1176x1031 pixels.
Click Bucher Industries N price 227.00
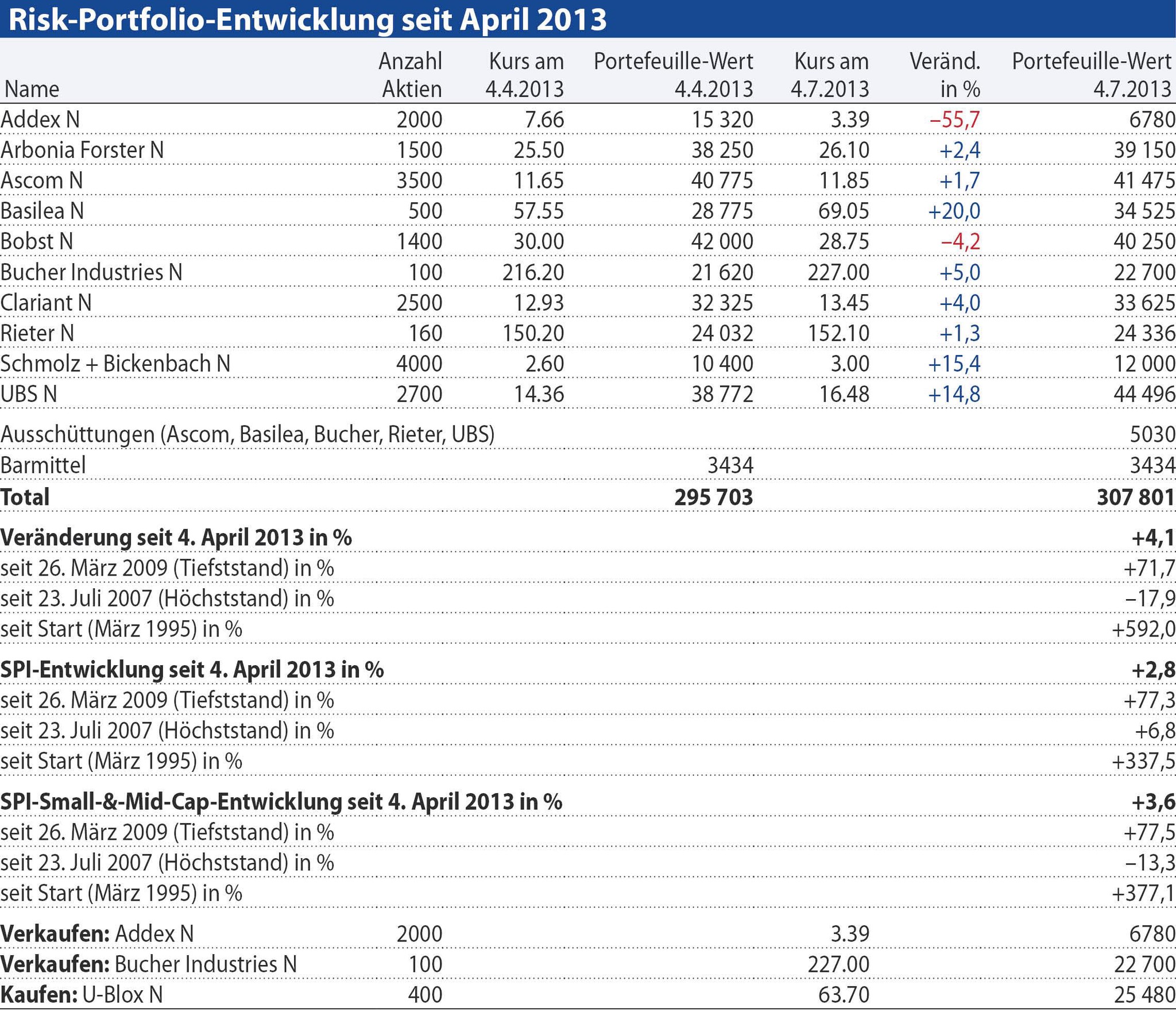point(838,272)
